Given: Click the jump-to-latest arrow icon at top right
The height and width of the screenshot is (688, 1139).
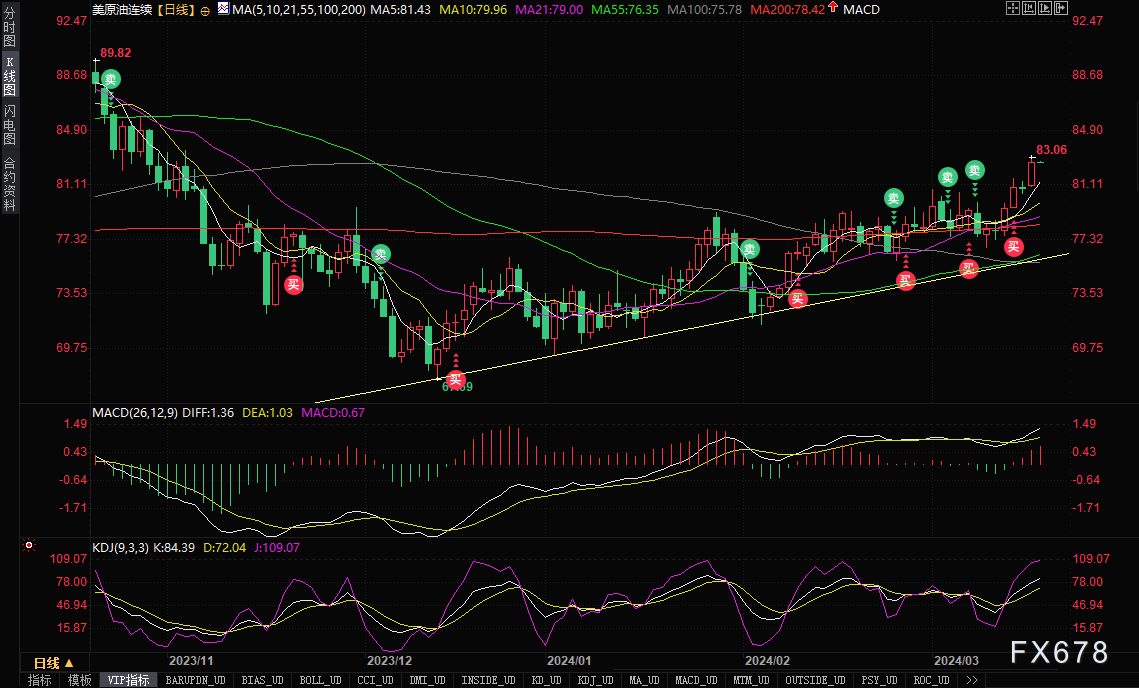Looking at the screenshot, I should coord(1061,9).
